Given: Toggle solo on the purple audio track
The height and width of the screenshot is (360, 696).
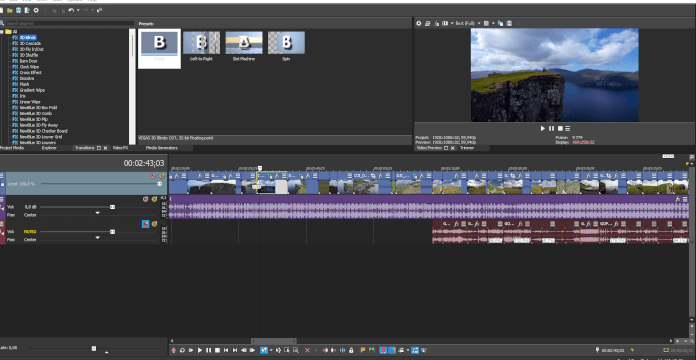Looking at the screenshot, I should 154,199.
